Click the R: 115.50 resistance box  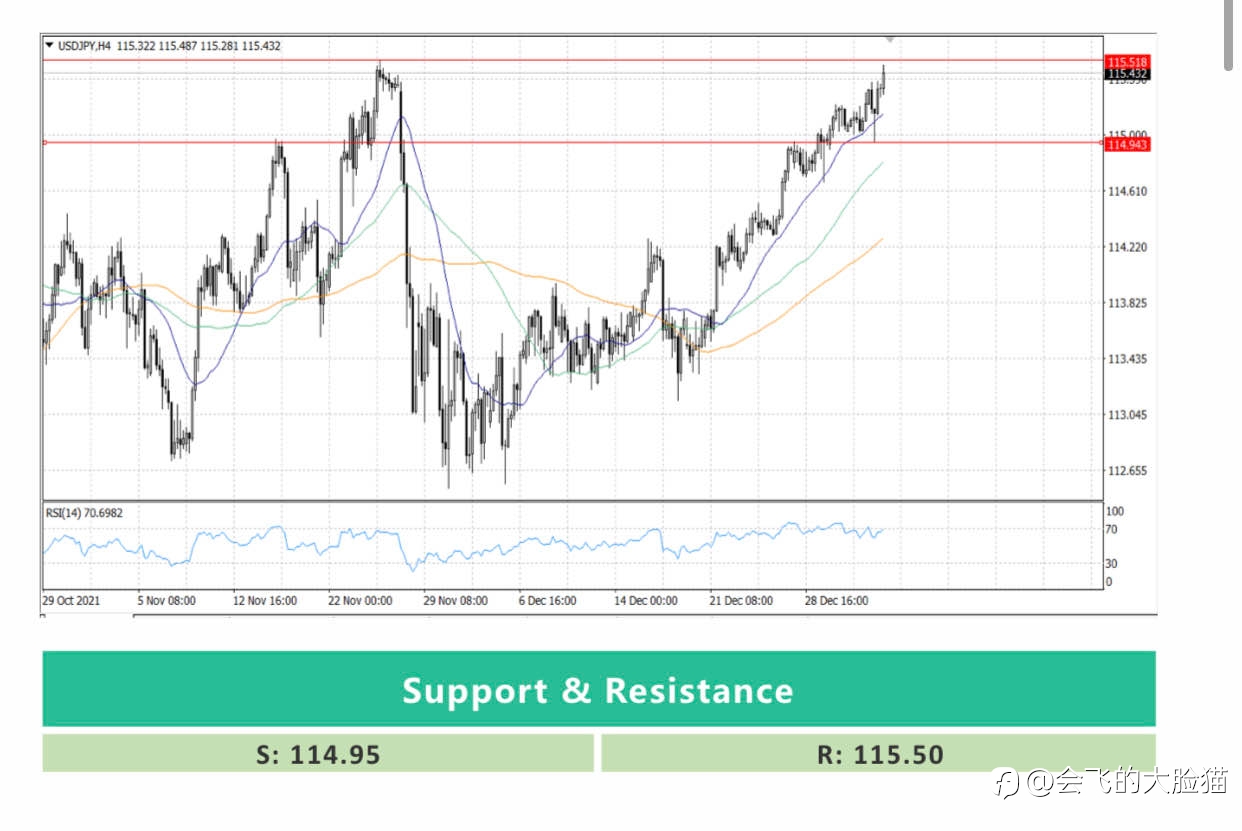879,753
